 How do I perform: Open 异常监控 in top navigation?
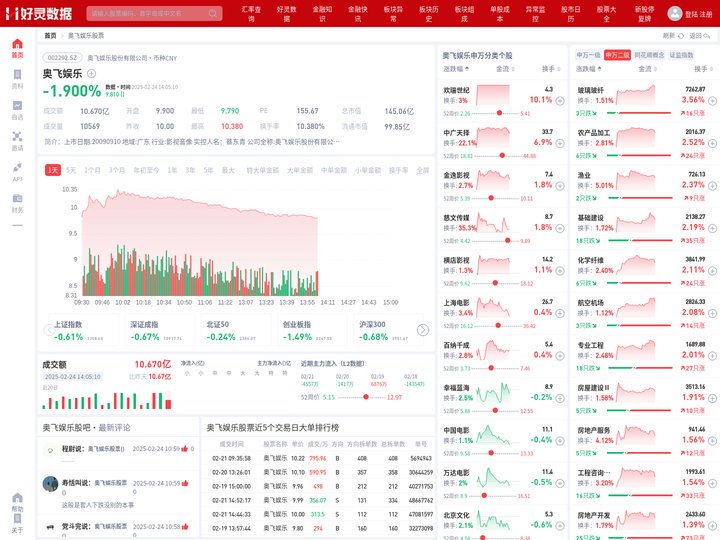(535, 13)
